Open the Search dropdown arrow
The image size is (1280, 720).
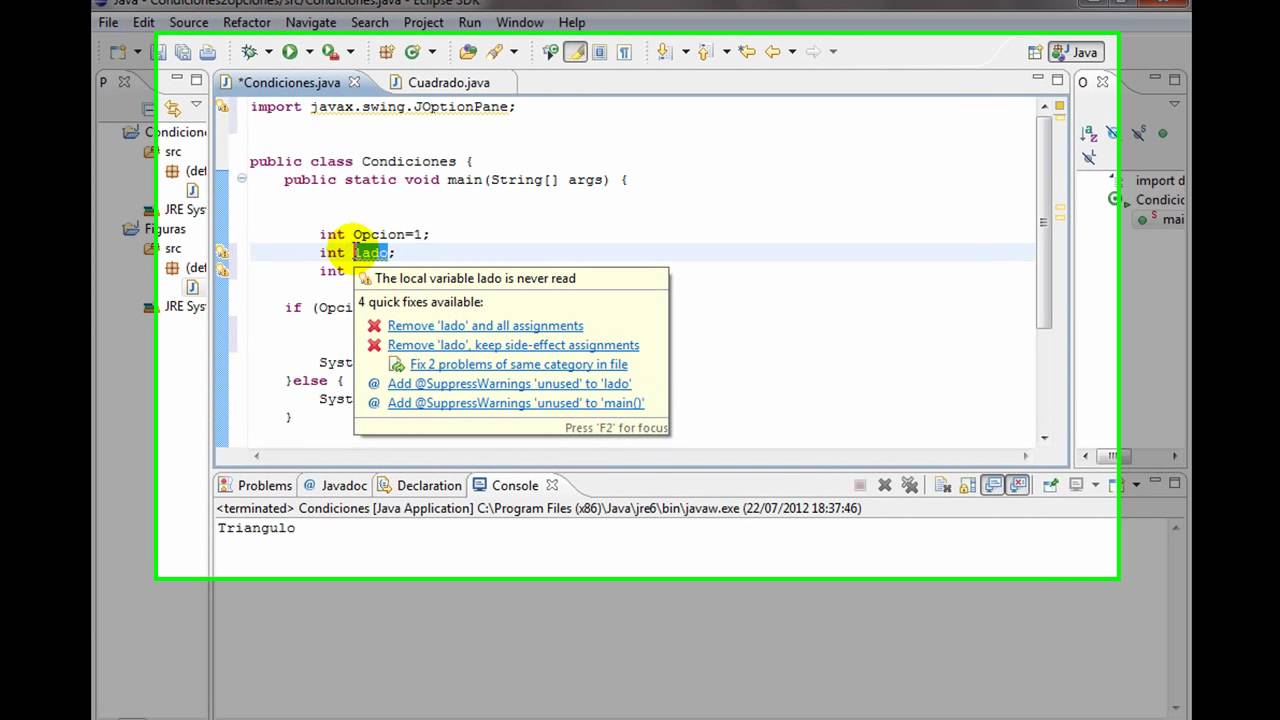(x=514, y=52)
